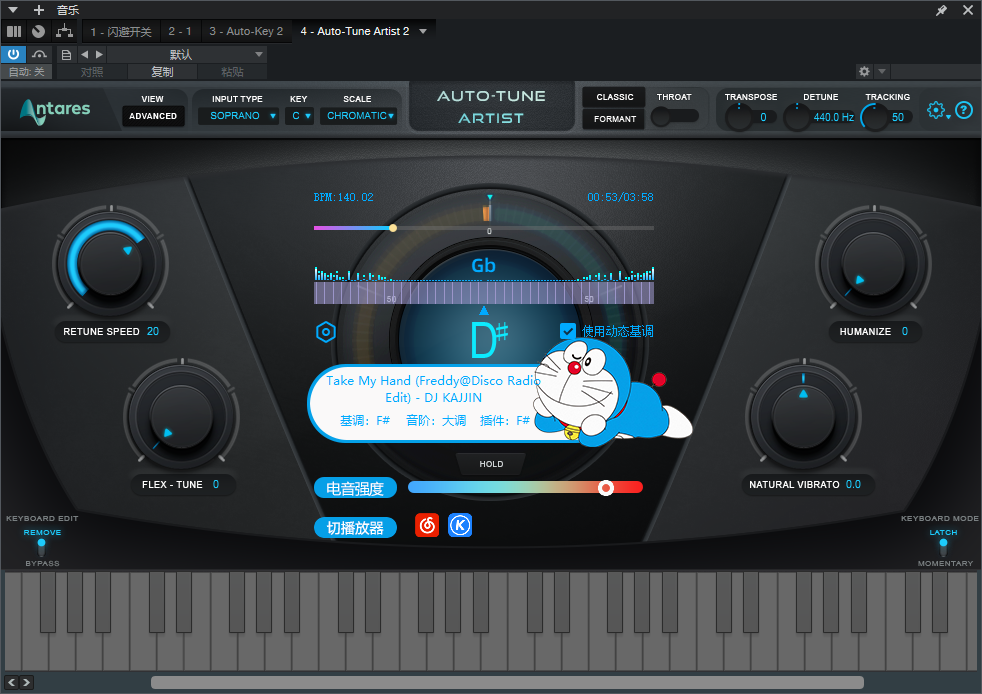Screen dimensions: 982x694
Task: Open the Input Type SOPRANO dropdown
Action: point(238,116)
